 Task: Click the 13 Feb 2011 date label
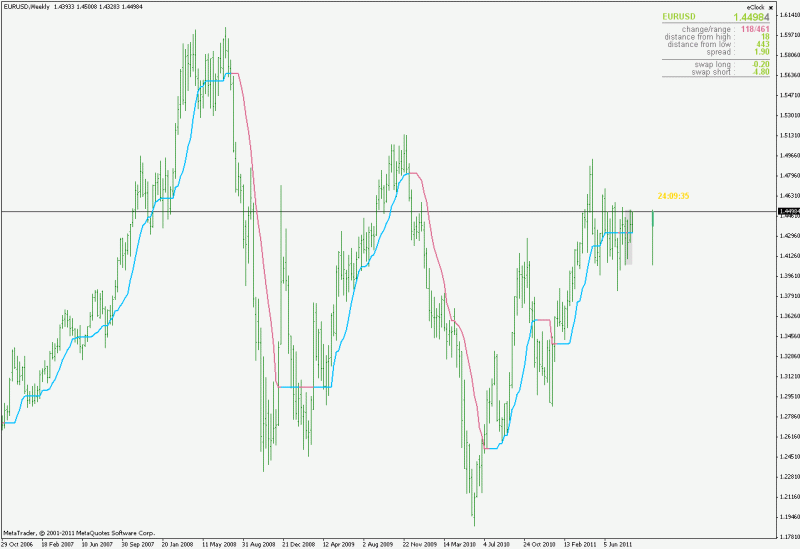click(x=580, y=544)
